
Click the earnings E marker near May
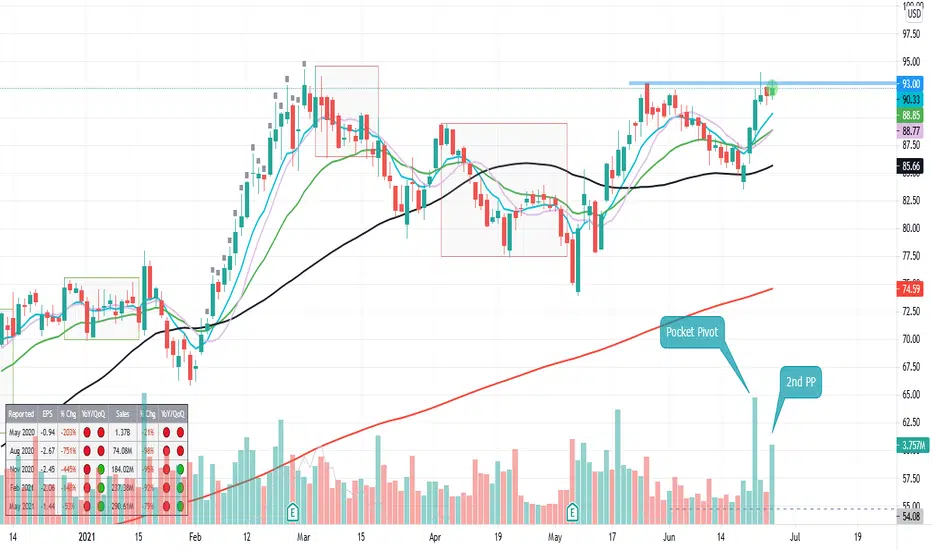(x=572, y=511)
